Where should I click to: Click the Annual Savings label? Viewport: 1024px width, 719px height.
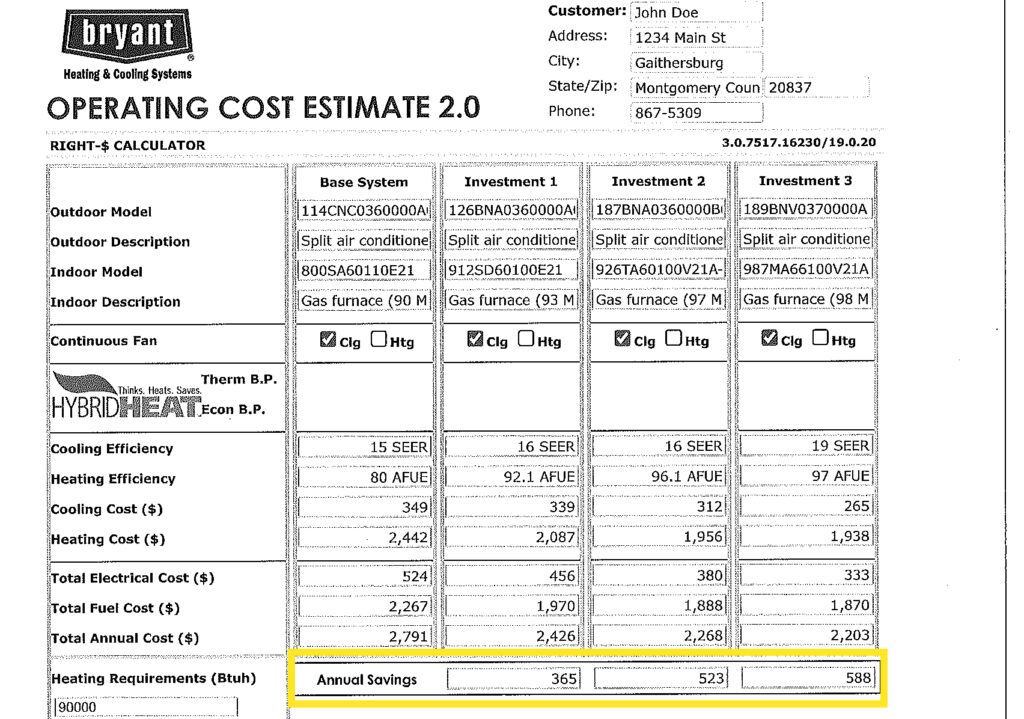click(x=366, y=680)
